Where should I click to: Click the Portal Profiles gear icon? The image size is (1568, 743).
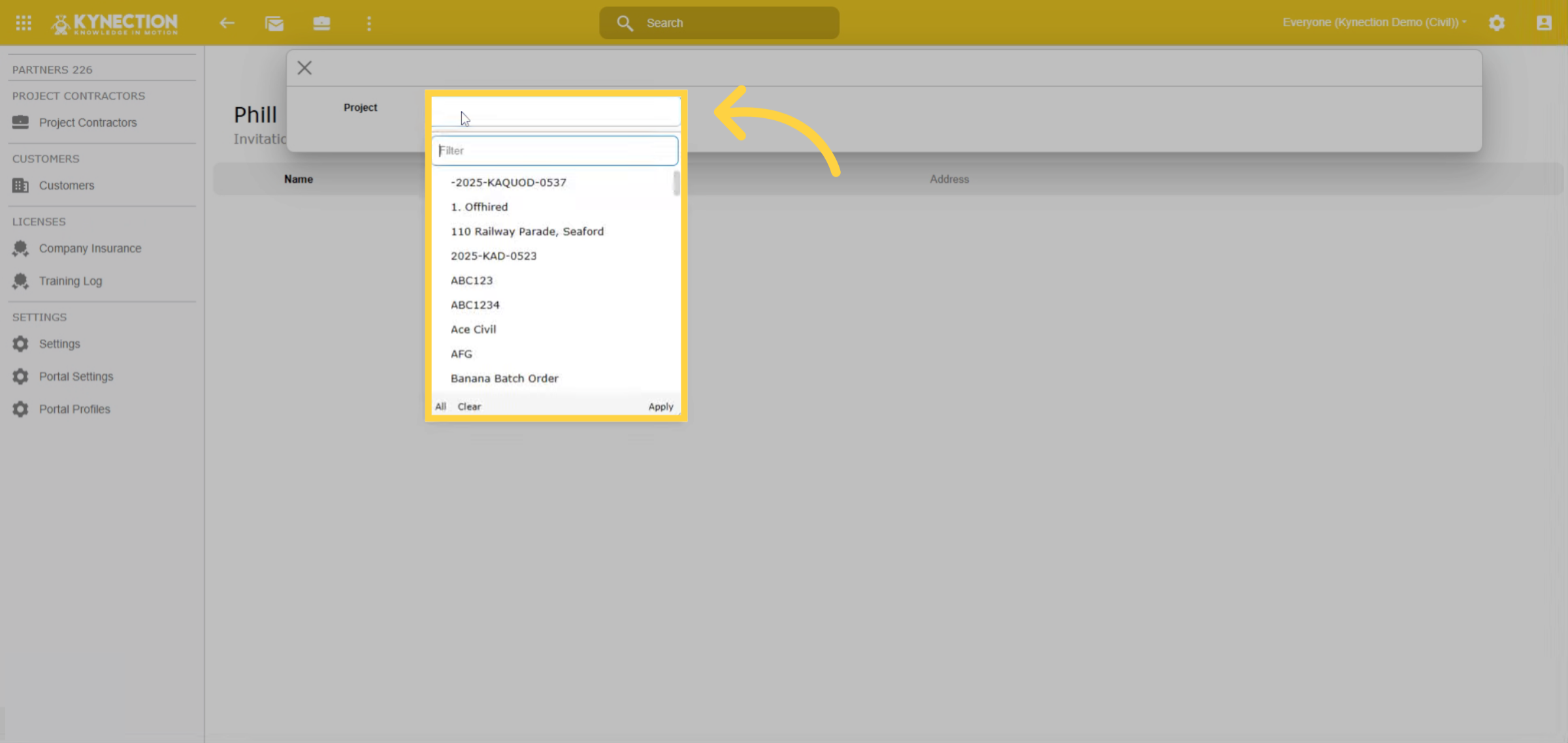[20, 409]
